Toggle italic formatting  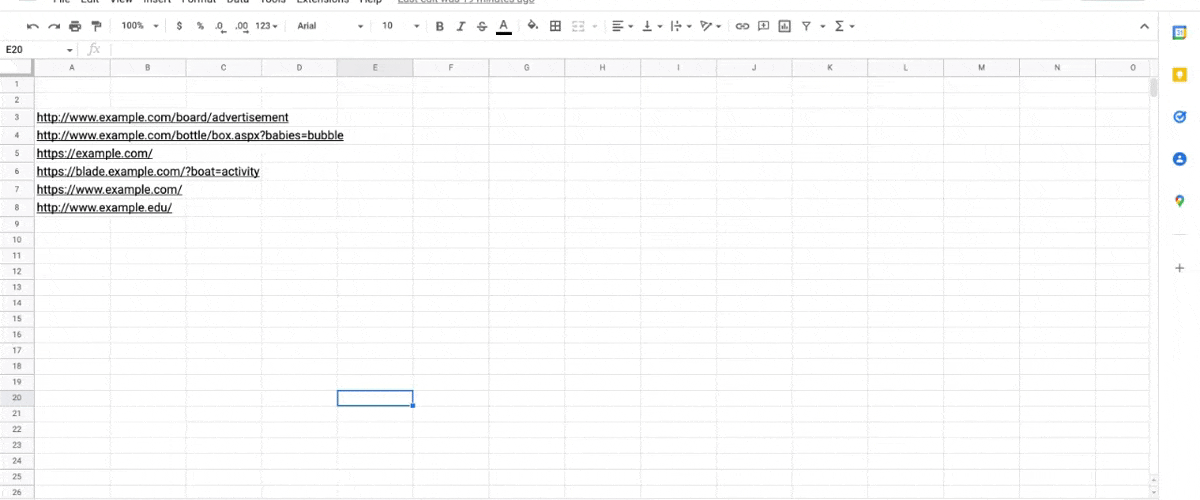(x=461, y=26)
